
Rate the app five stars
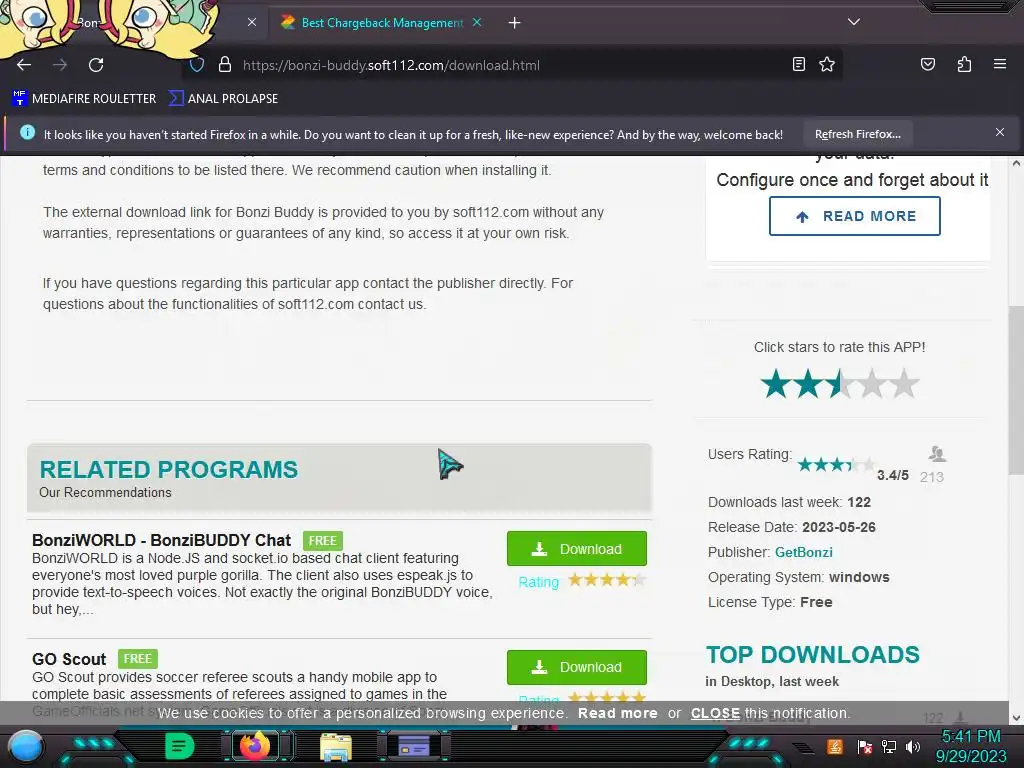904,384
